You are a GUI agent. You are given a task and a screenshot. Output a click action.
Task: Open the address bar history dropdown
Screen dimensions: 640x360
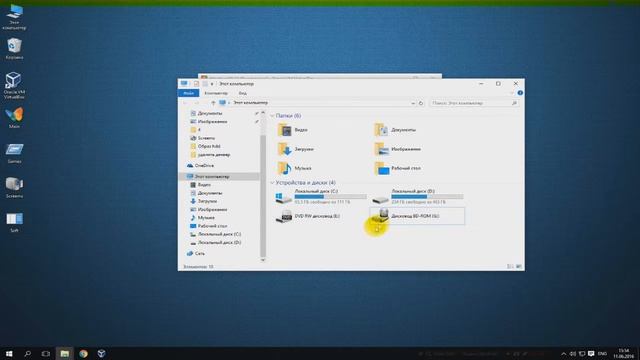(413, 103)
